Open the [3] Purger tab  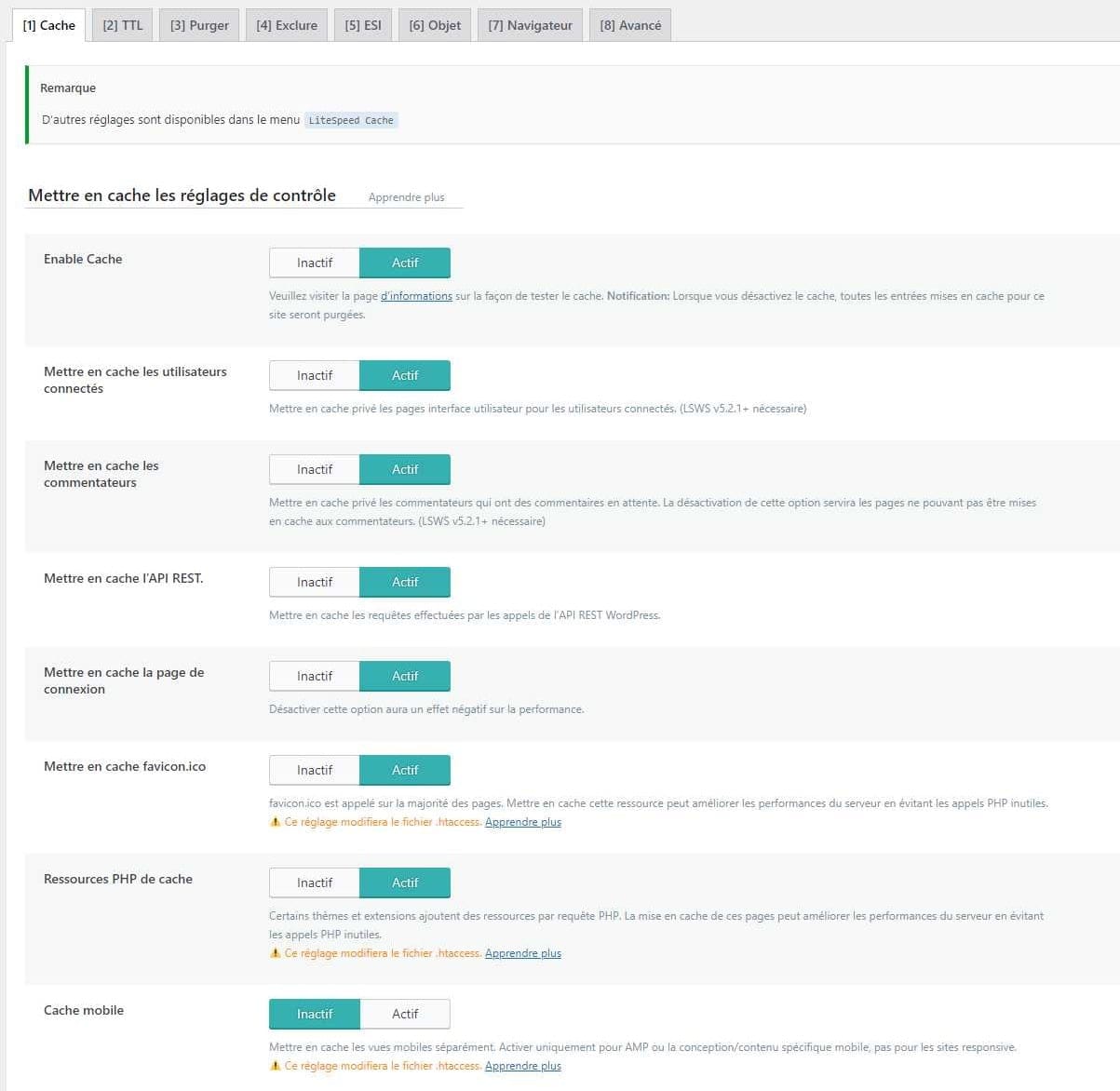[199, 25]
